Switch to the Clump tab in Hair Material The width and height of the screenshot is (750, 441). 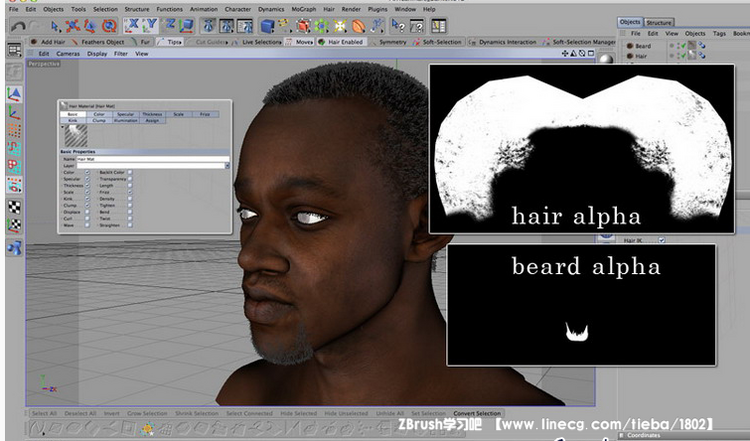click(99, 121)
